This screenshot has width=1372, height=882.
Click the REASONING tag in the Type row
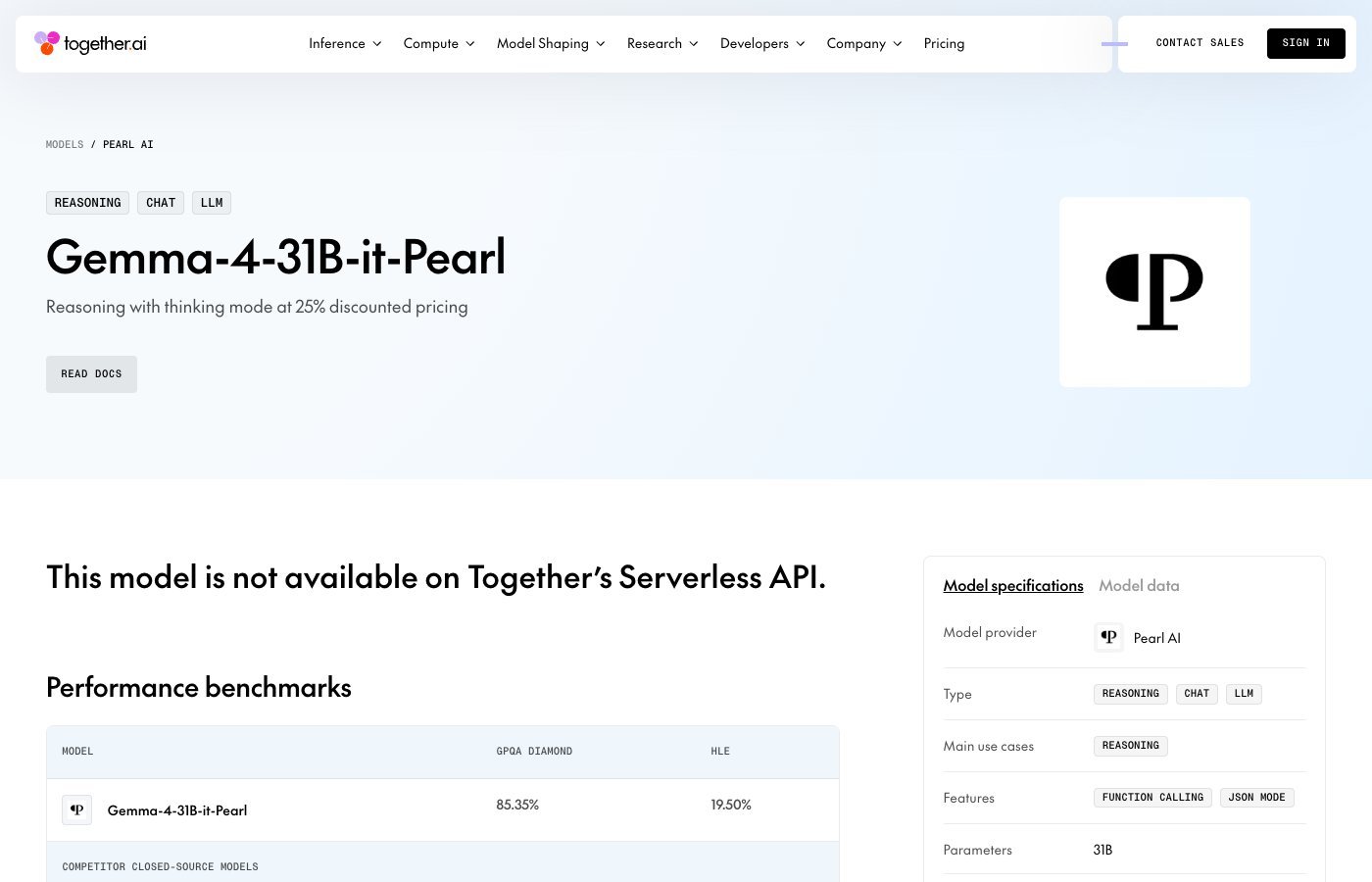(x=1131, y=694)
